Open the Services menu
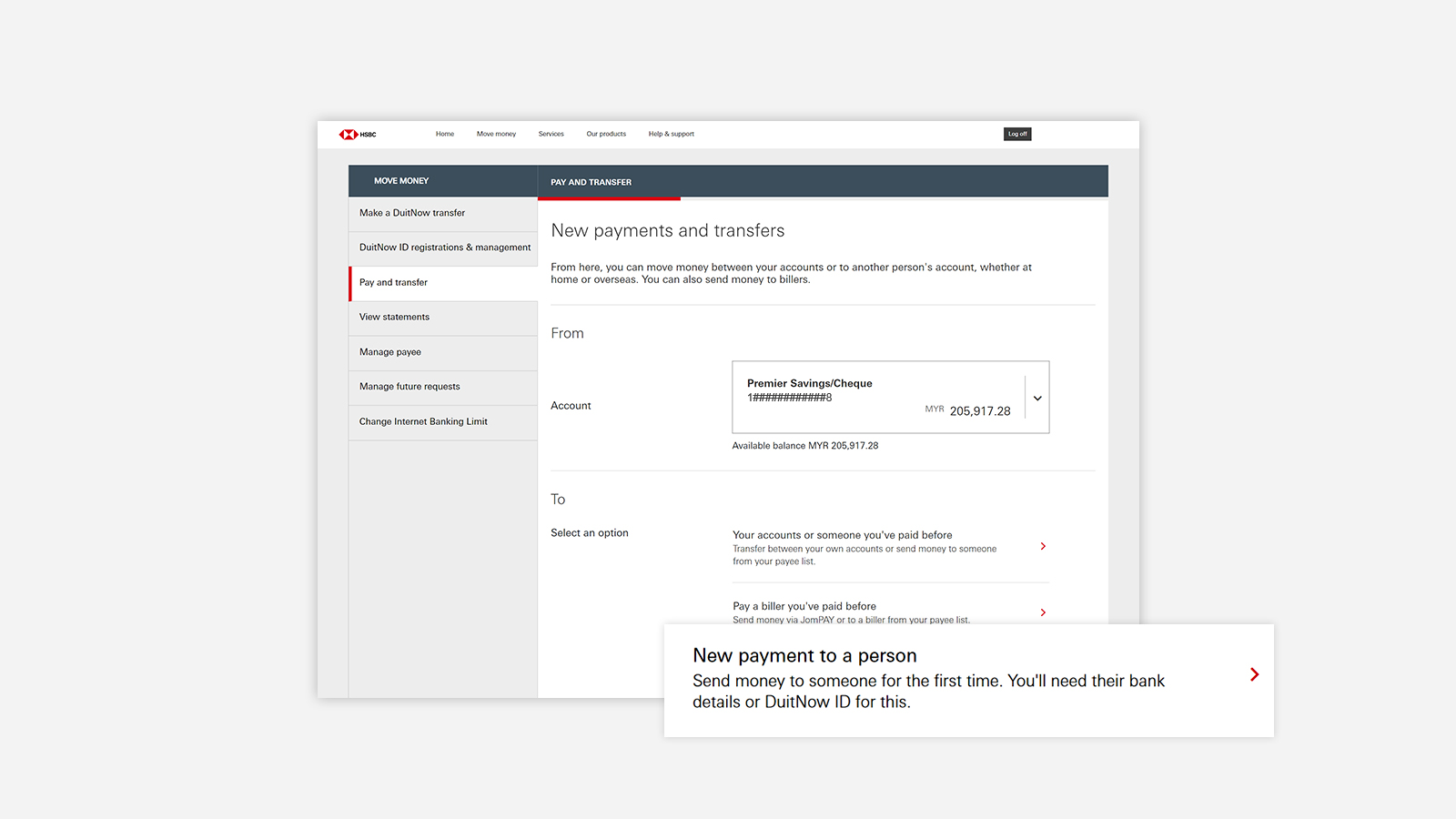Image resolution: width=1456 pixels, height=819 pixels. [x=551, y=134]
